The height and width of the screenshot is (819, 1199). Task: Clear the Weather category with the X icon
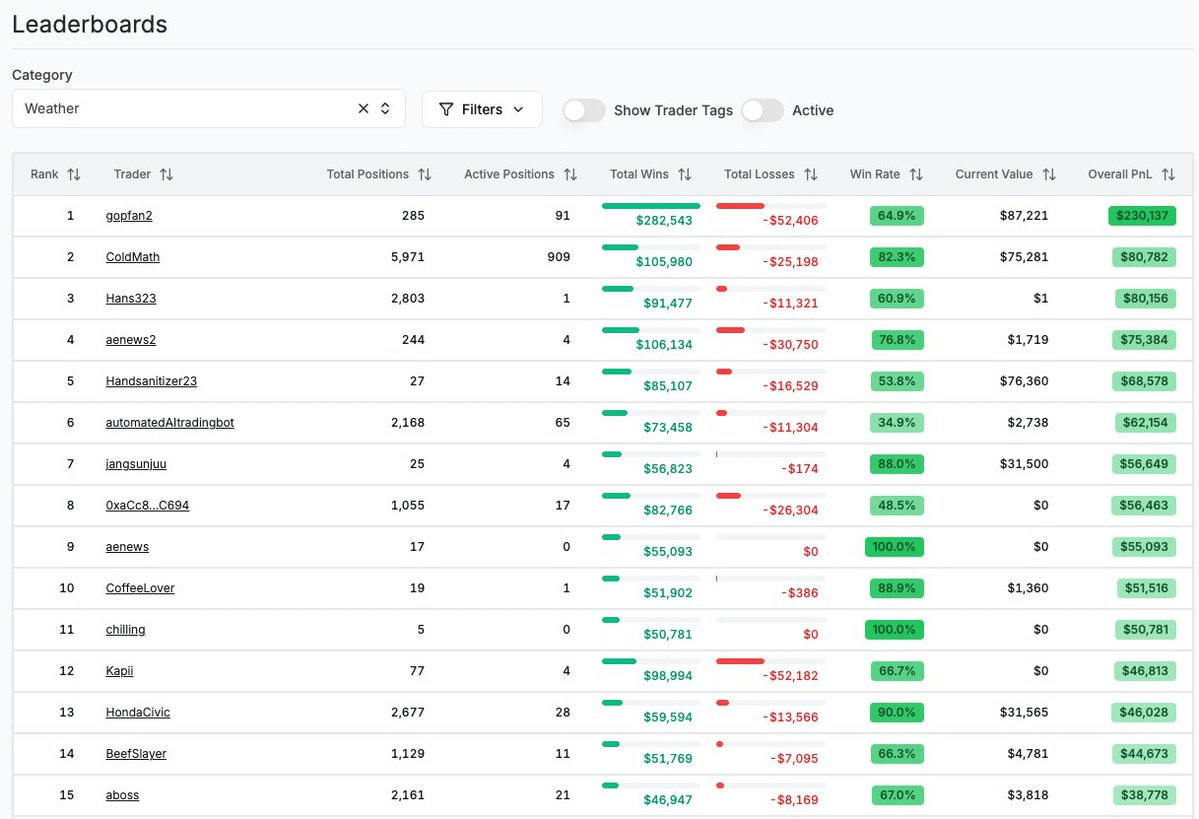pos(362,108)
